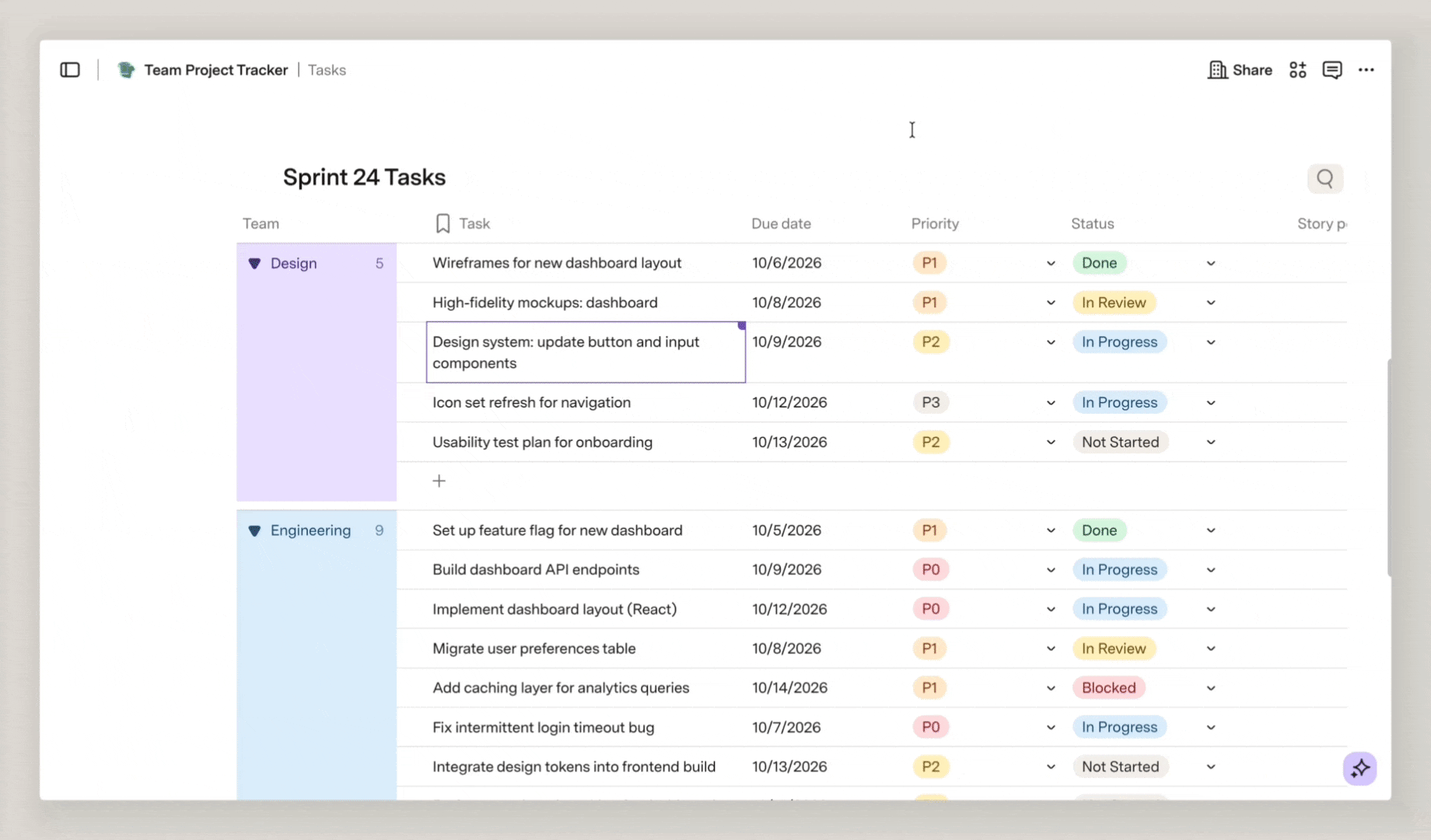Click the bookmark icon in Task header
The image size is (1431, 840).
click(x=443, y=224)
